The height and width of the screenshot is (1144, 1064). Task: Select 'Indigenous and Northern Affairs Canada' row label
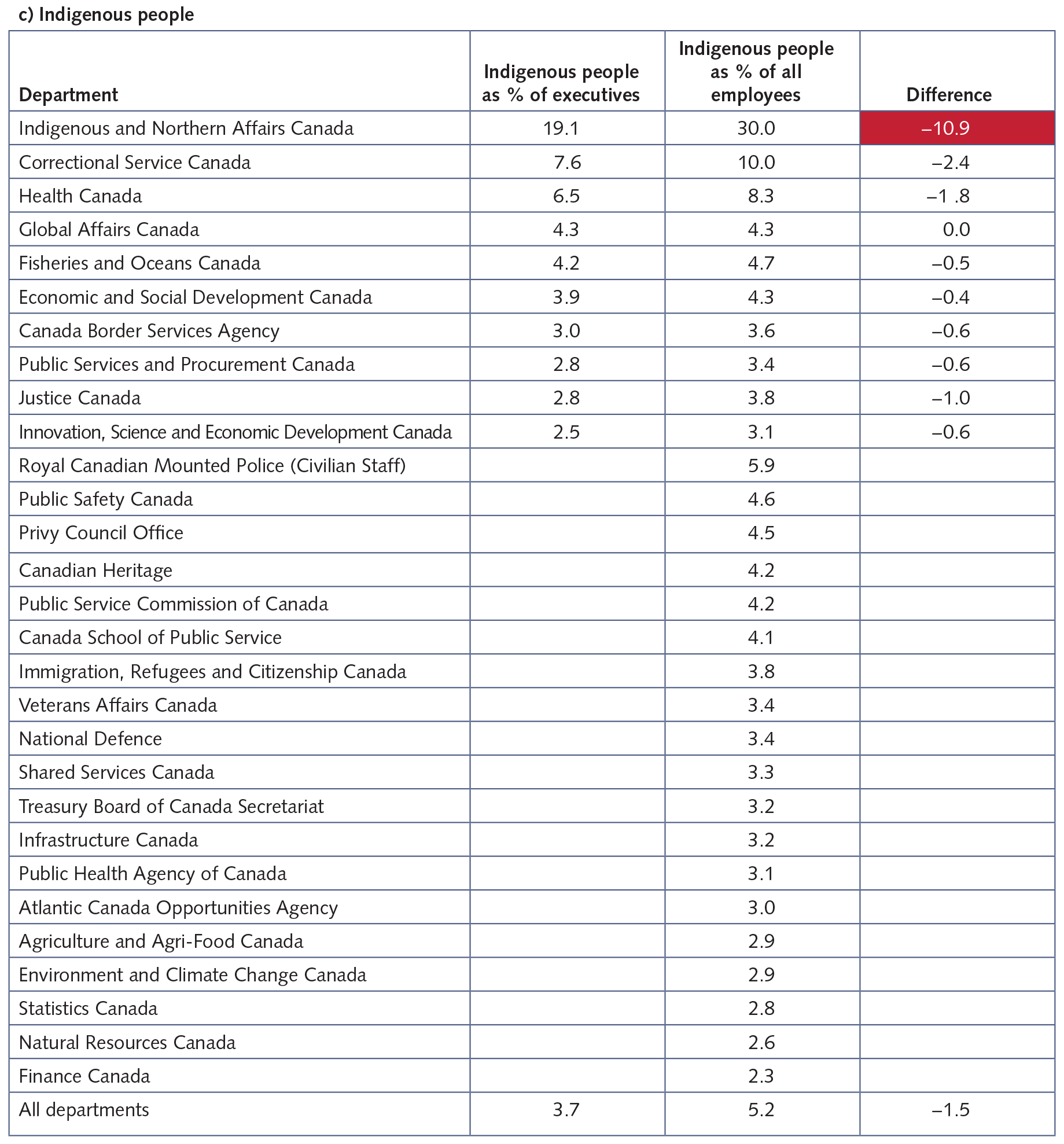point(186,128)
